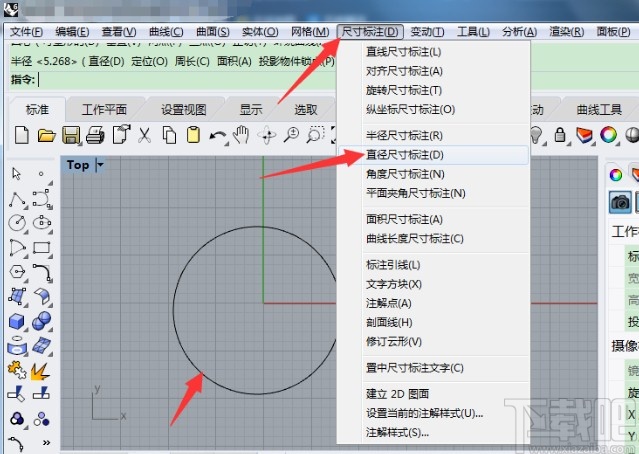Switch to the 工作平面 toolbar tab

coord(104,110)
